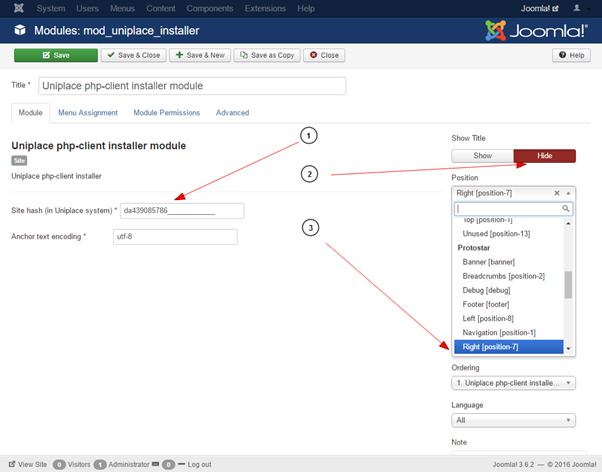Click the Visitors count badge
The height and width of the screenshot is (472, 602).
pyautogui.click(x=59, y=465)
